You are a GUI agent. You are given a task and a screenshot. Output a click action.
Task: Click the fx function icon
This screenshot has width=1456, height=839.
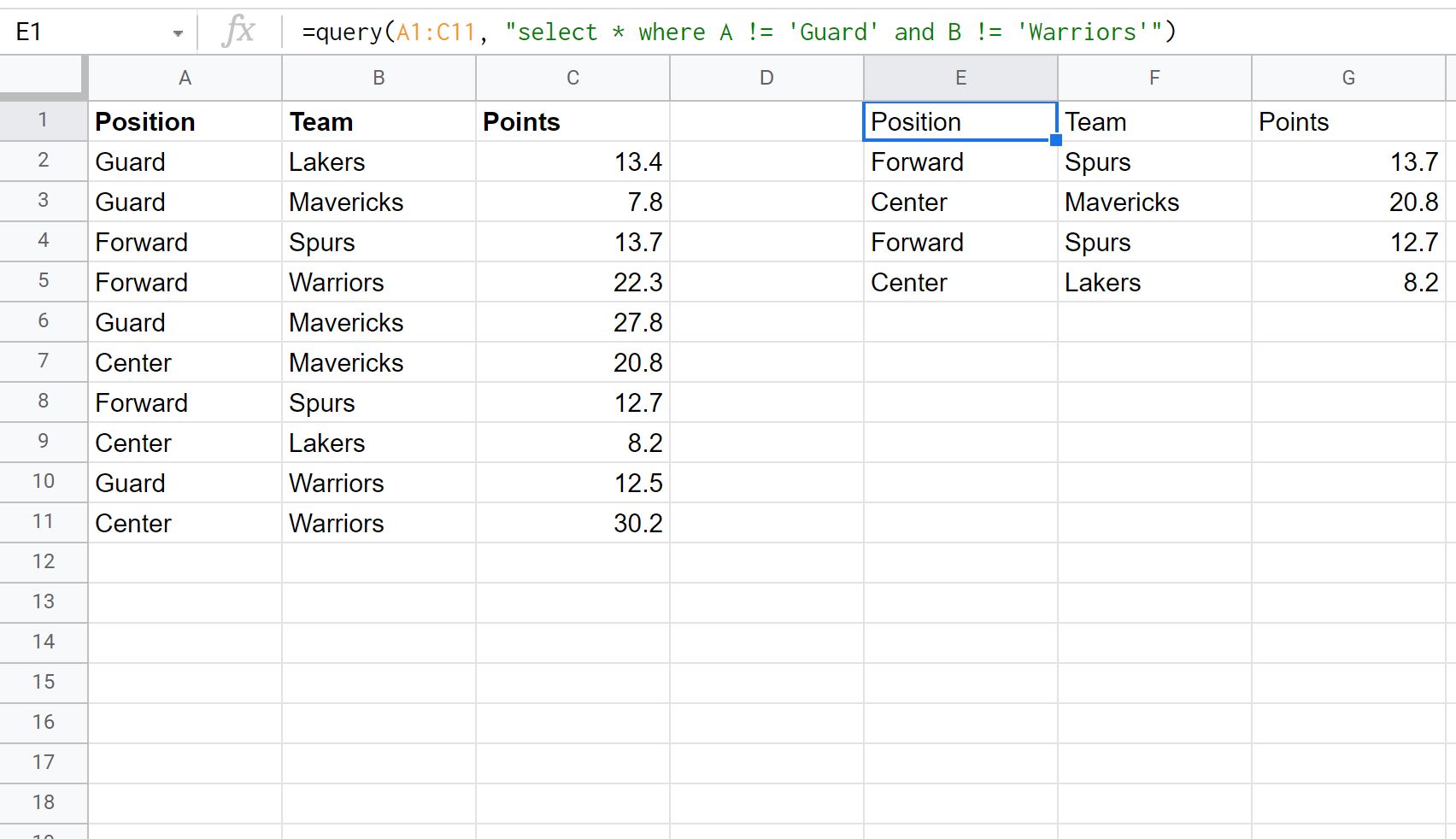(238, 32)
